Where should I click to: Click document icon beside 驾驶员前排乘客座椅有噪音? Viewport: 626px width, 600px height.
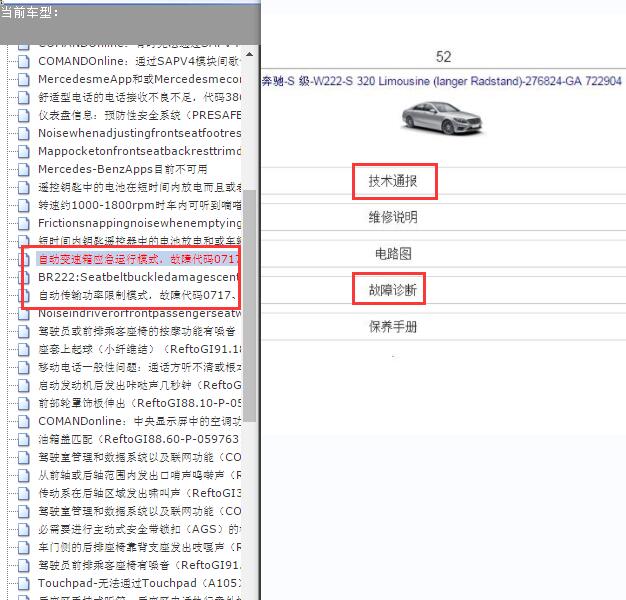(24, 565)
